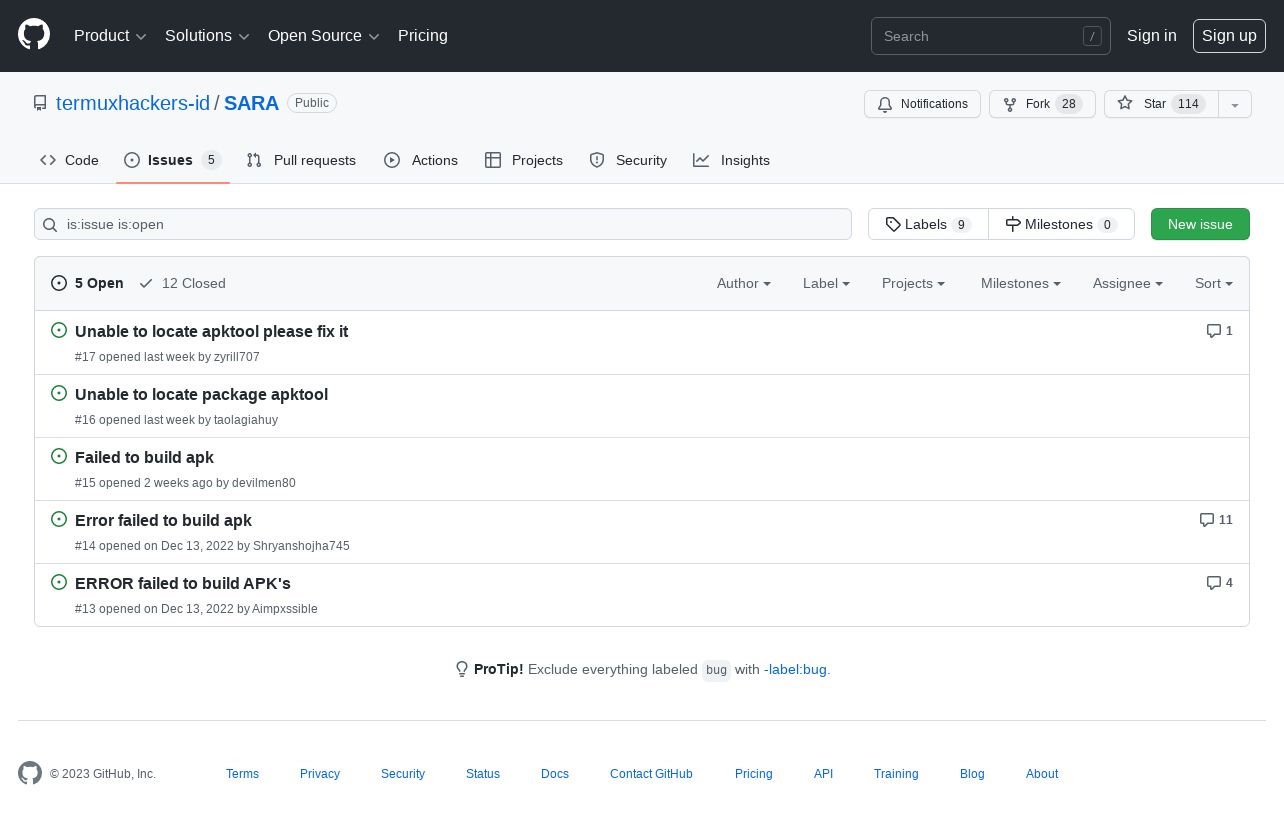Expand the Solutions menu
This screenshot has width=1284, height=835.
(x=207, y=36)
